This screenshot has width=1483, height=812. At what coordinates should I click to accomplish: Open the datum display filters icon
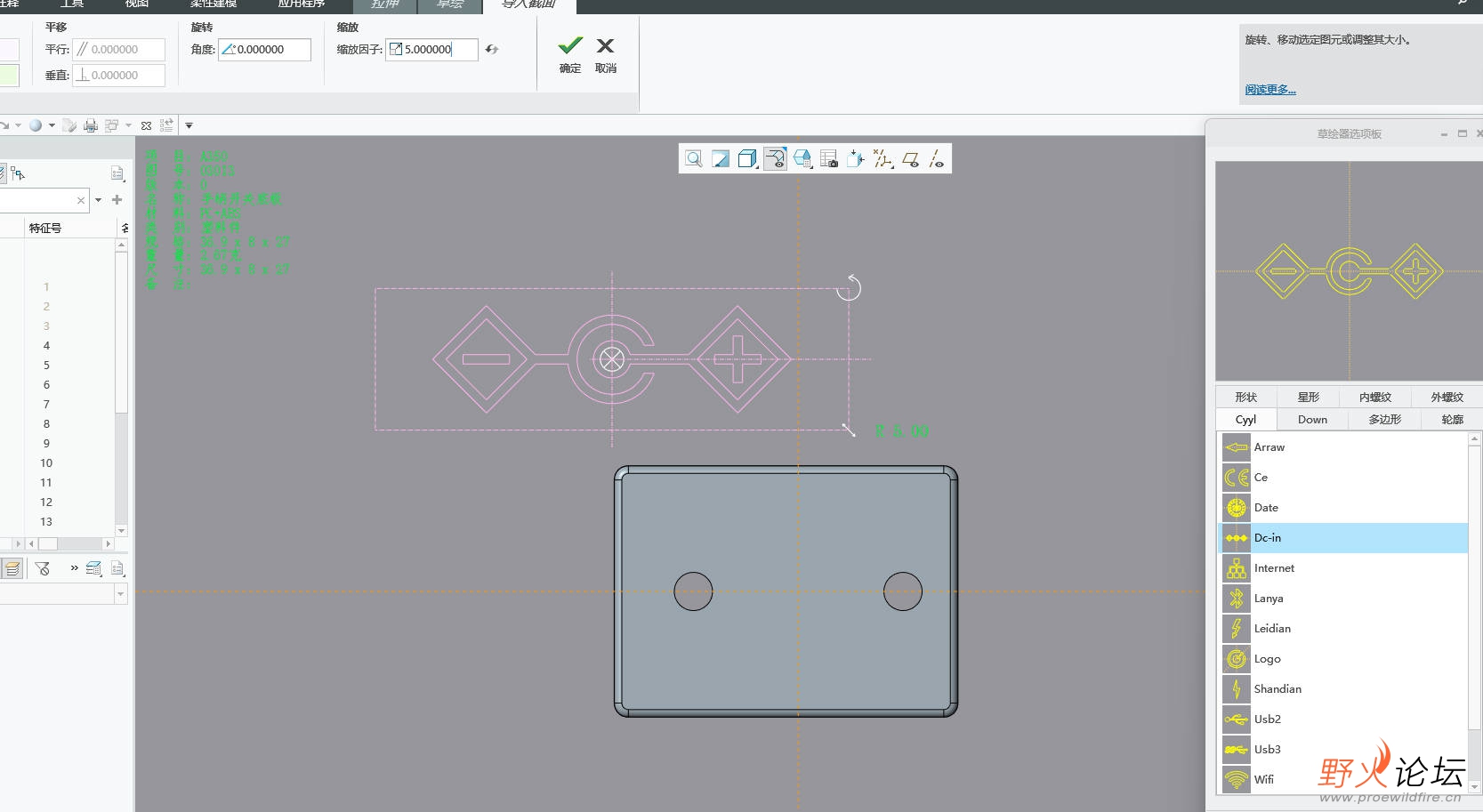(x=883, y=159)
